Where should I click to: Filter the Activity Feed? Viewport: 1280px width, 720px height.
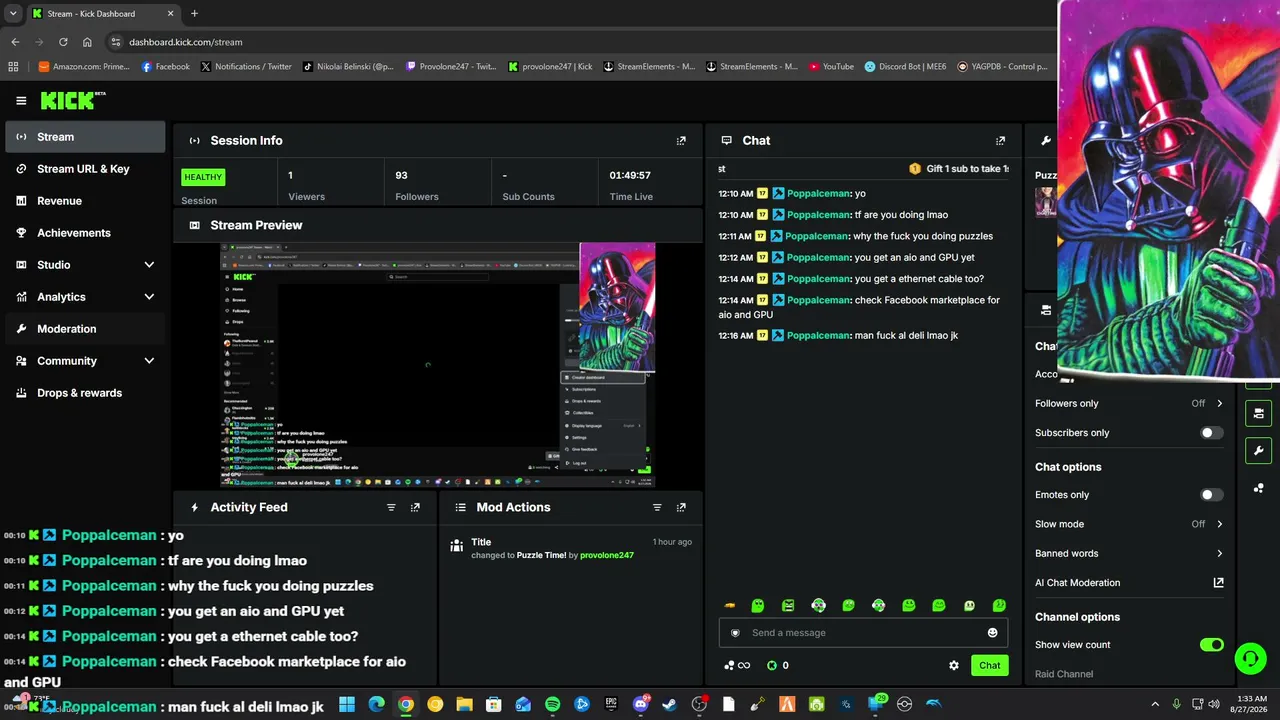click(391, 508)
